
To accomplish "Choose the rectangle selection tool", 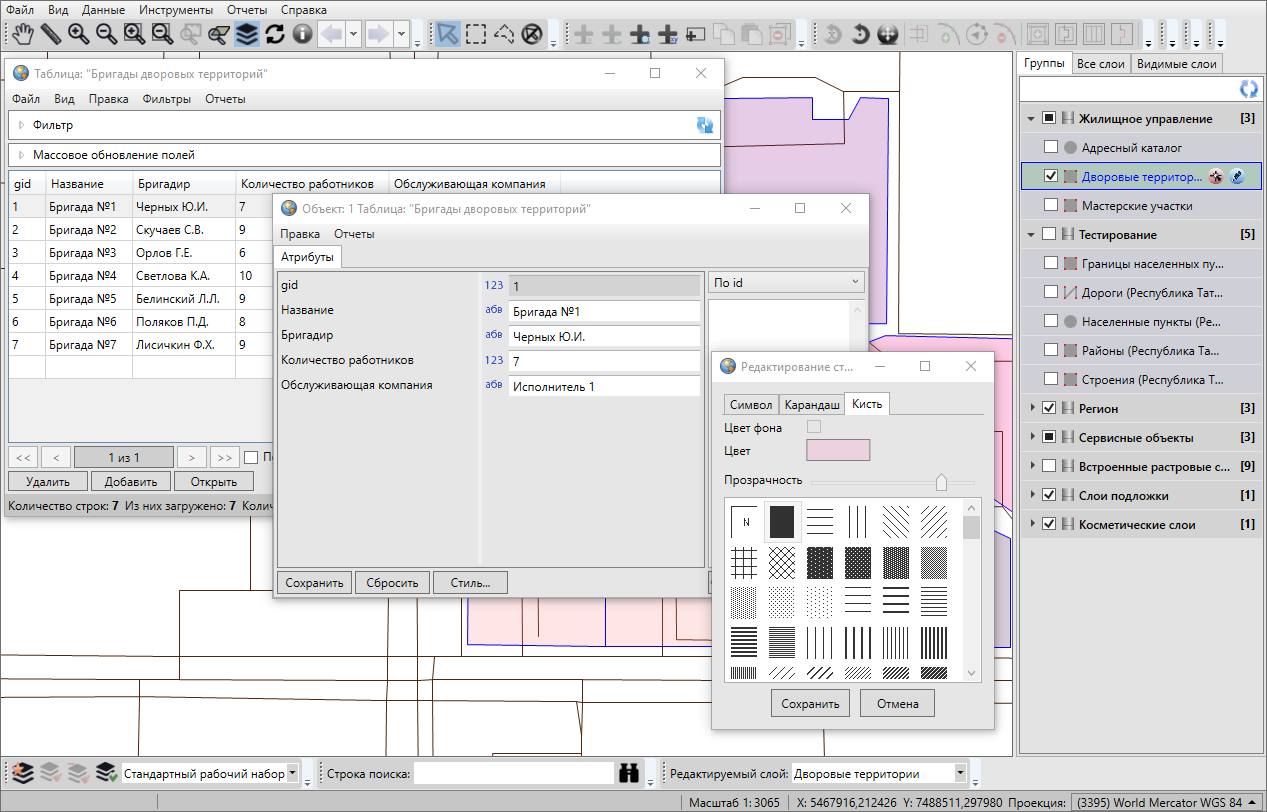I will point(476,34).
